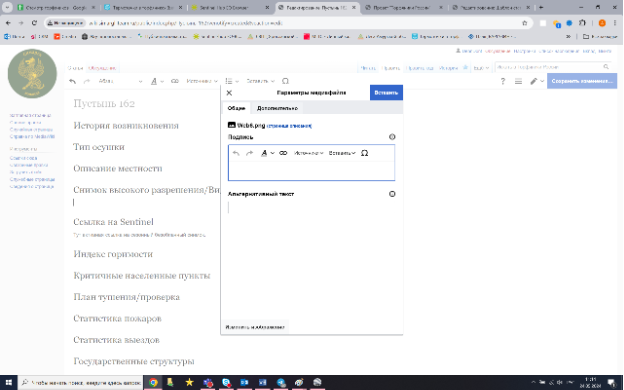This screenshot has height=390, width=624.
Task: Click special character Ω in caption toolbar
Action: click(x=364, y=153)
